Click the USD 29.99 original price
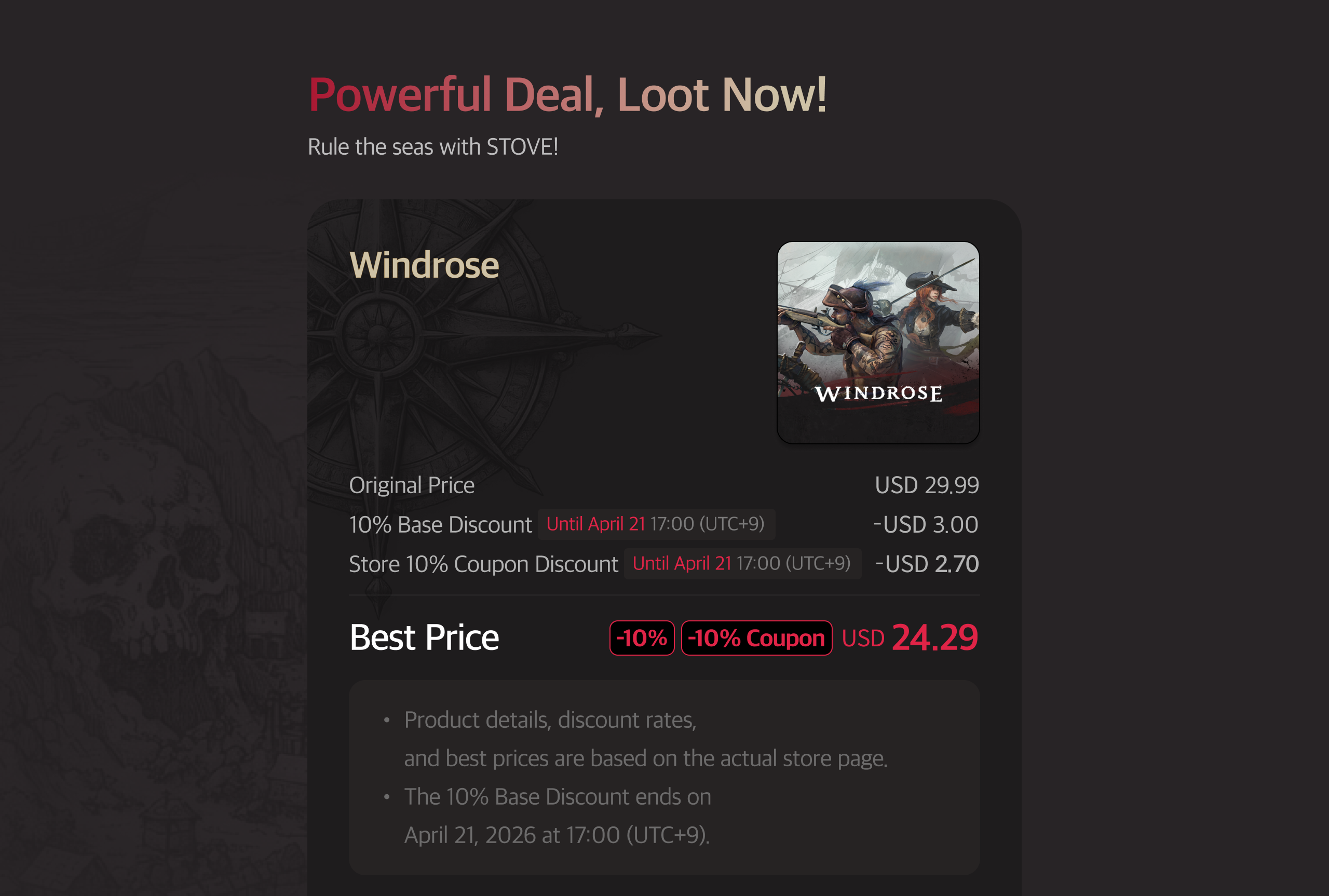Viewport: 1329px width, 896px height. (x=927, y=485)
